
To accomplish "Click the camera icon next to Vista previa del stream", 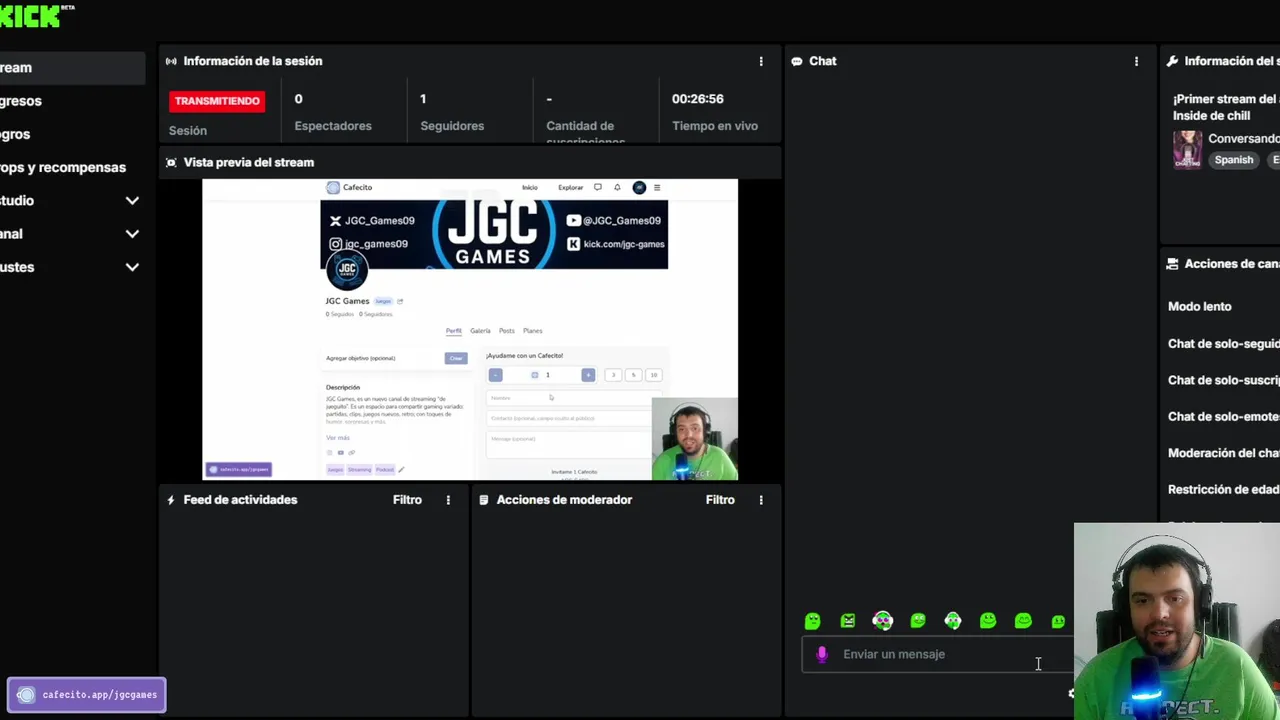I will pos(171,162).
